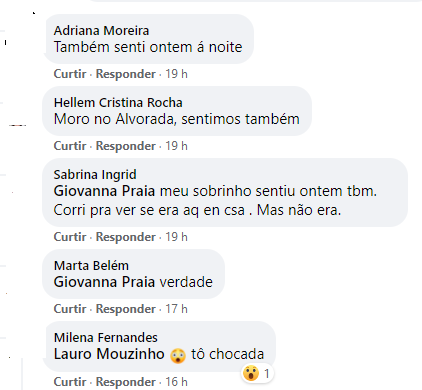Screen dimensions: 422x390
Task: Reply to Adriana Moreira's comment
Action: [126, 74]
